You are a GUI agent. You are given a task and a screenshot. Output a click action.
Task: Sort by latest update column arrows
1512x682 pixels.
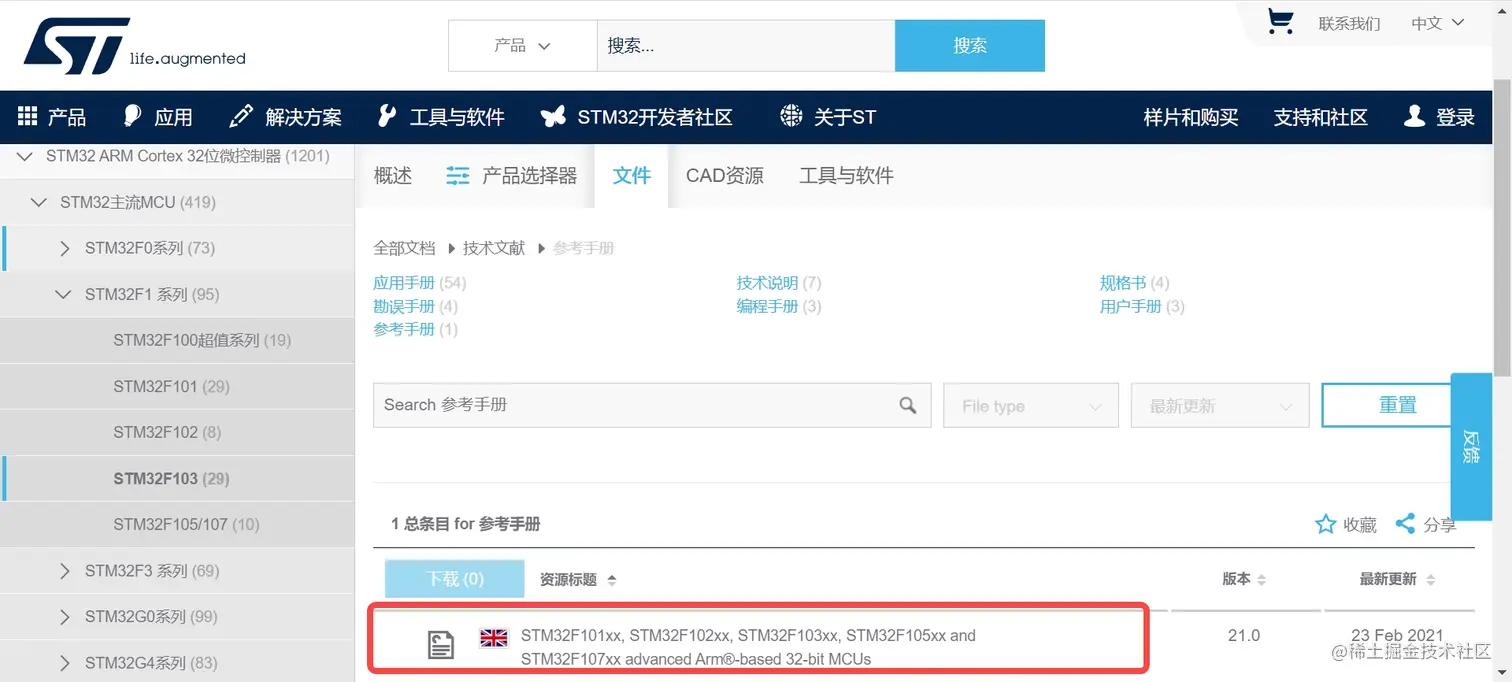tap(1430, 580)
